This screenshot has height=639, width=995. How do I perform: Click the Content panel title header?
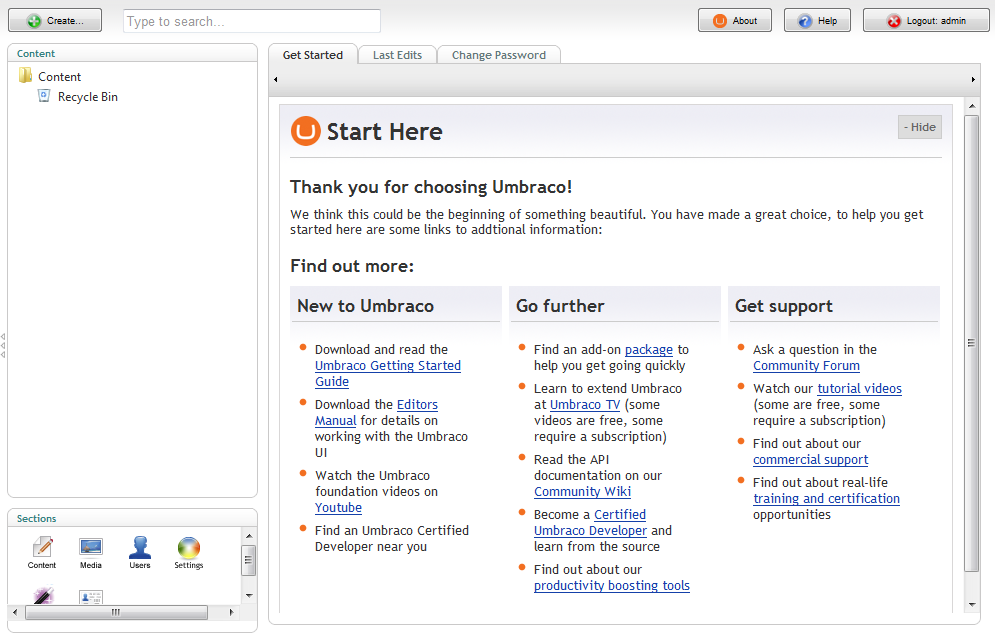coord(36,53)
